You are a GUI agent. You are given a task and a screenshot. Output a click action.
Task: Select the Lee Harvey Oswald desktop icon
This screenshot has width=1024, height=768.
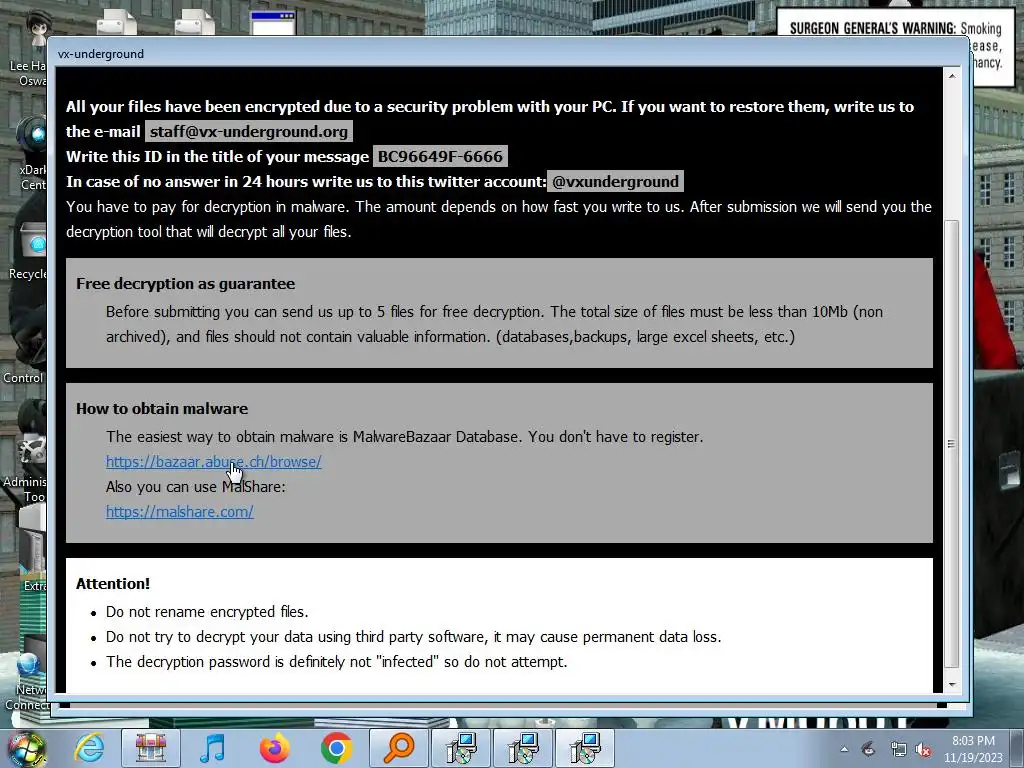pos(29,49)
